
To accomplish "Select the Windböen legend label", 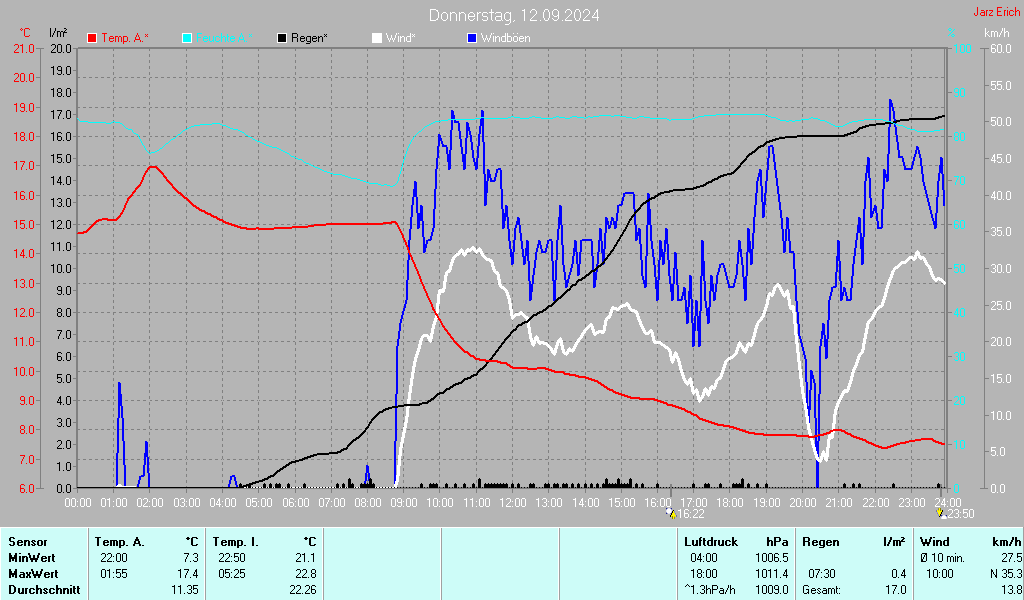I will [505, 38].
